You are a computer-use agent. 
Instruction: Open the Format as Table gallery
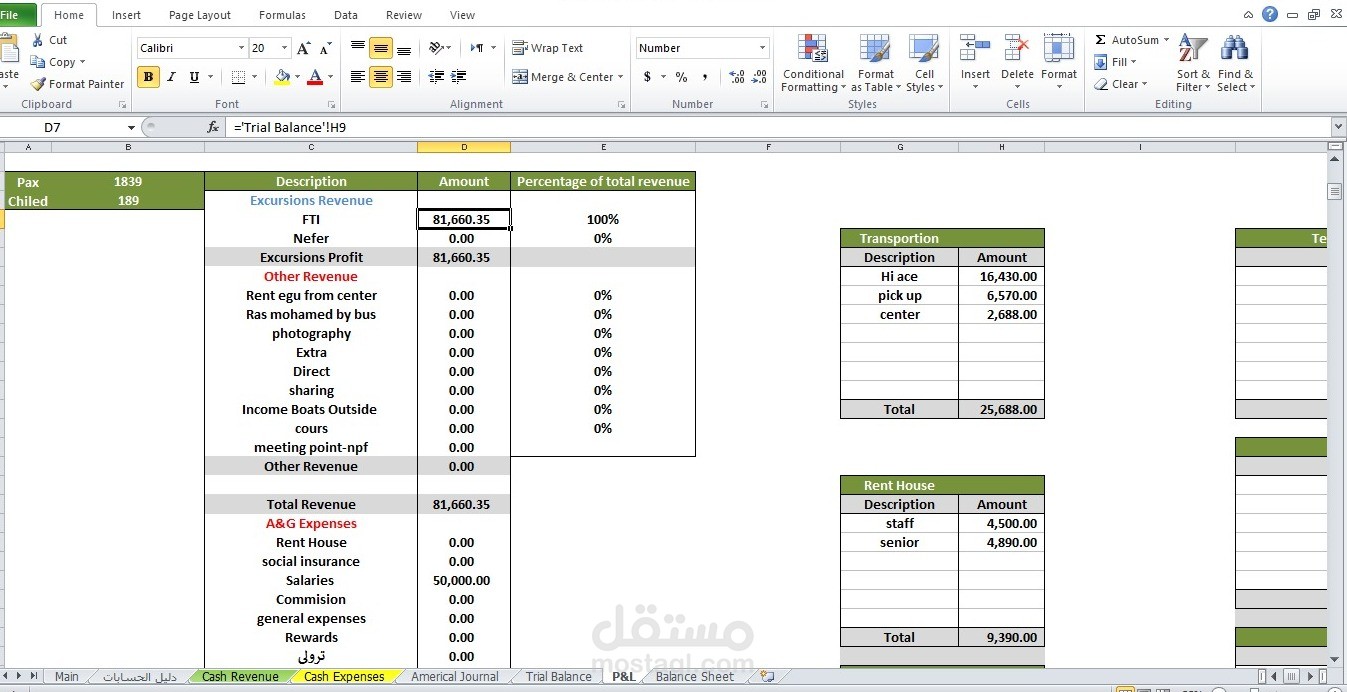coord(876,63)
